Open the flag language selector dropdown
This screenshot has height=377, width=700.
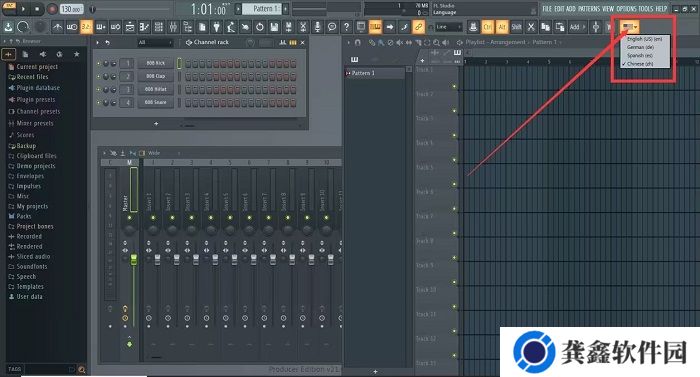click(629, 27)
